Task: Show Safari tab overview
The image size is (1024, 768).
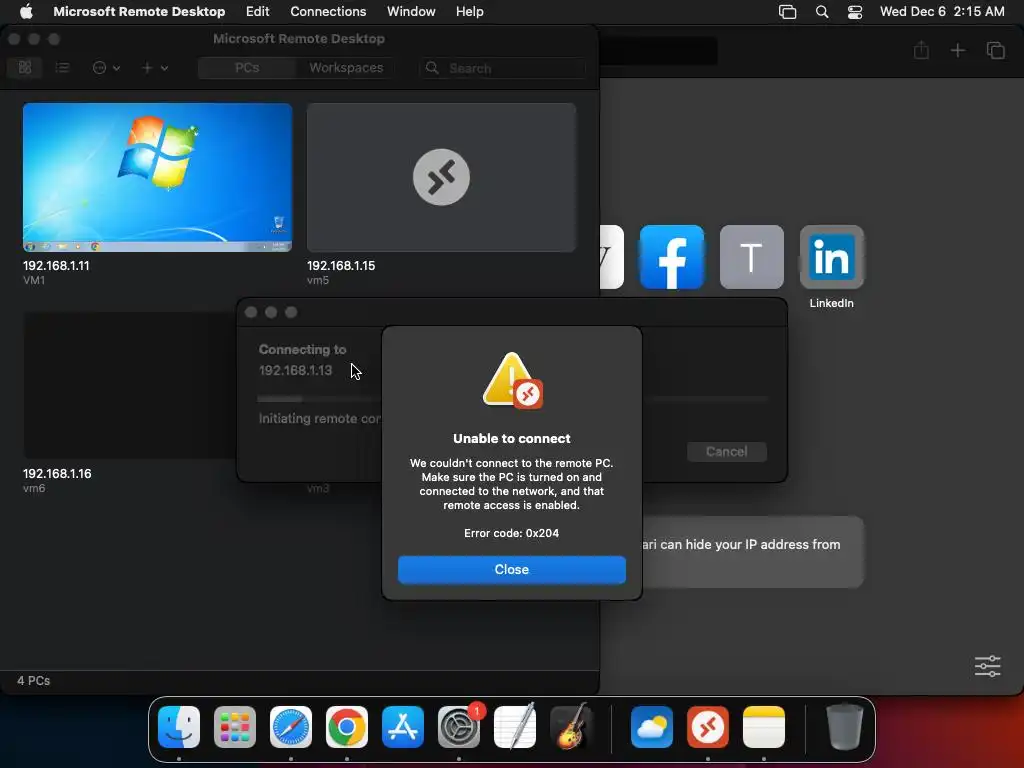Action: tap(995, 50)
